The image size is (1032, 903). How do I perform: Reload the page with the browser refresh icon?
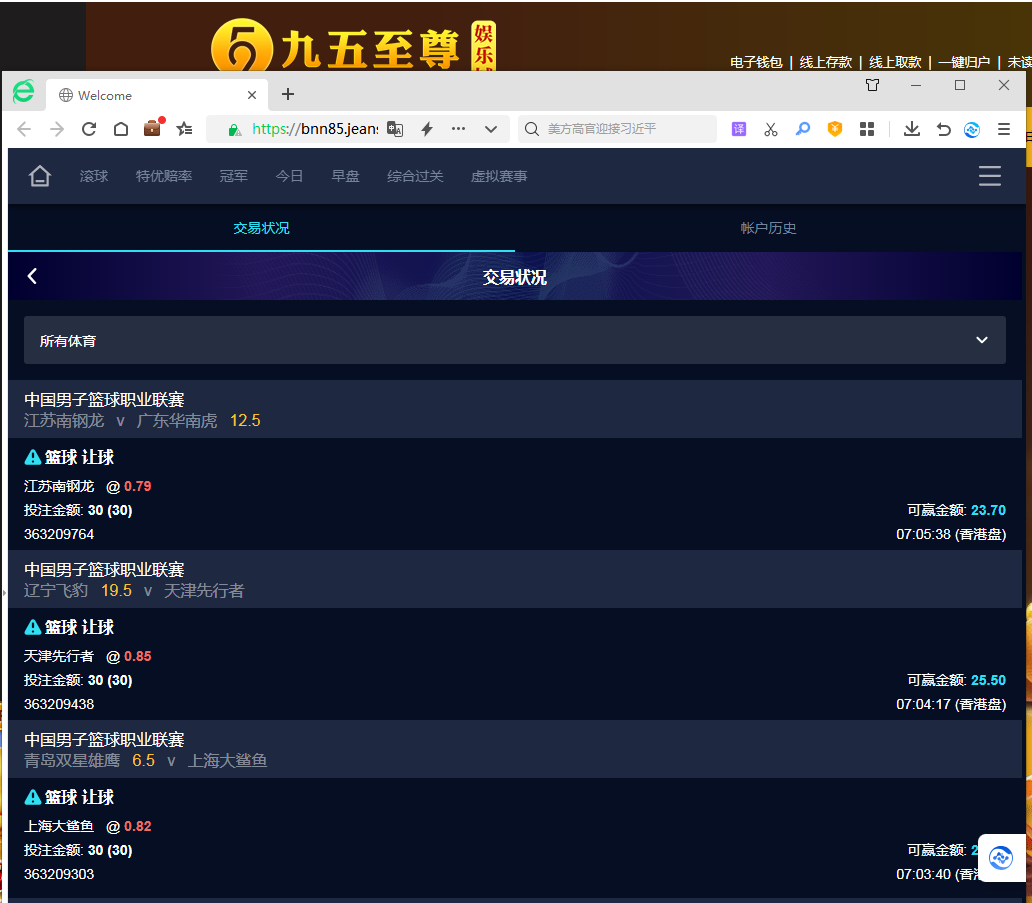[89, 129]
